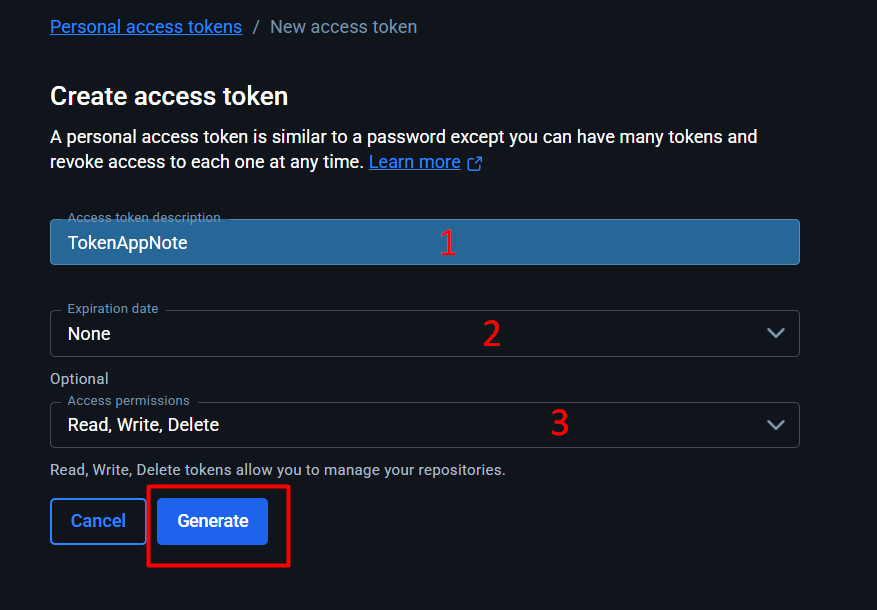This screenshot has width=877, height=610.
Task: Click the New access token breadcrumb
Action: [x=343, y=27]
